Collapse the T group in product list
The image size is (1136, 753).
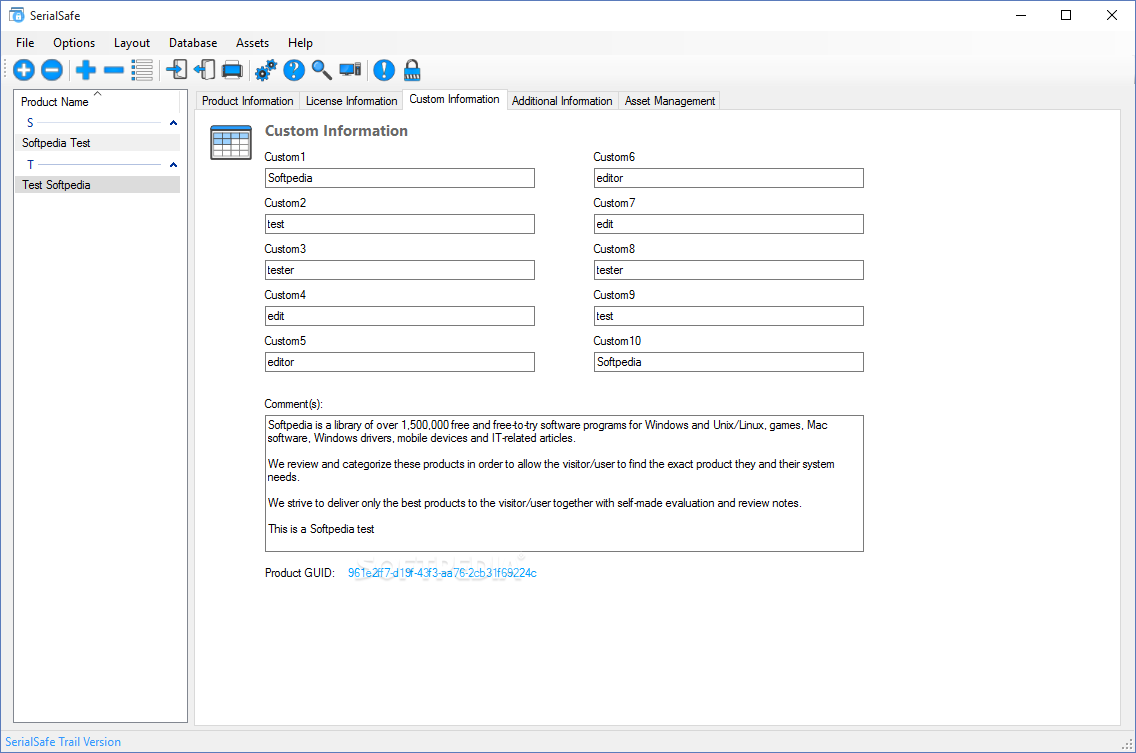(x=173, y=165)
